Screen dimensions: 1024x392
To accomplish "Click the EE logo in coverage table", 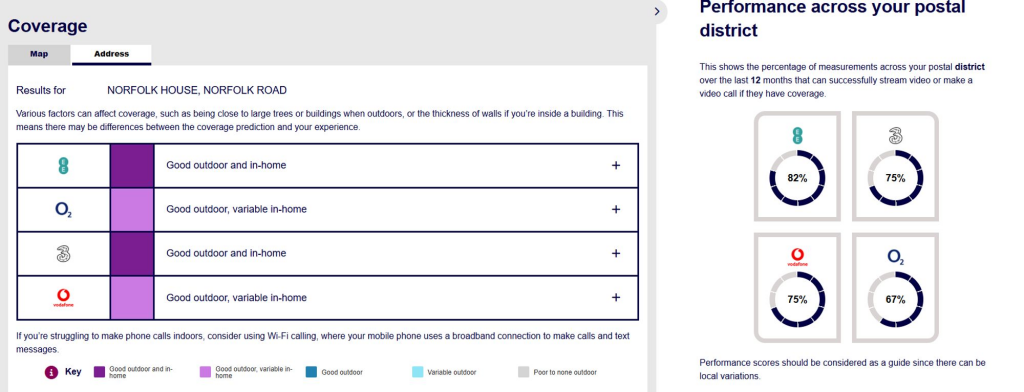I will [63, 166].
